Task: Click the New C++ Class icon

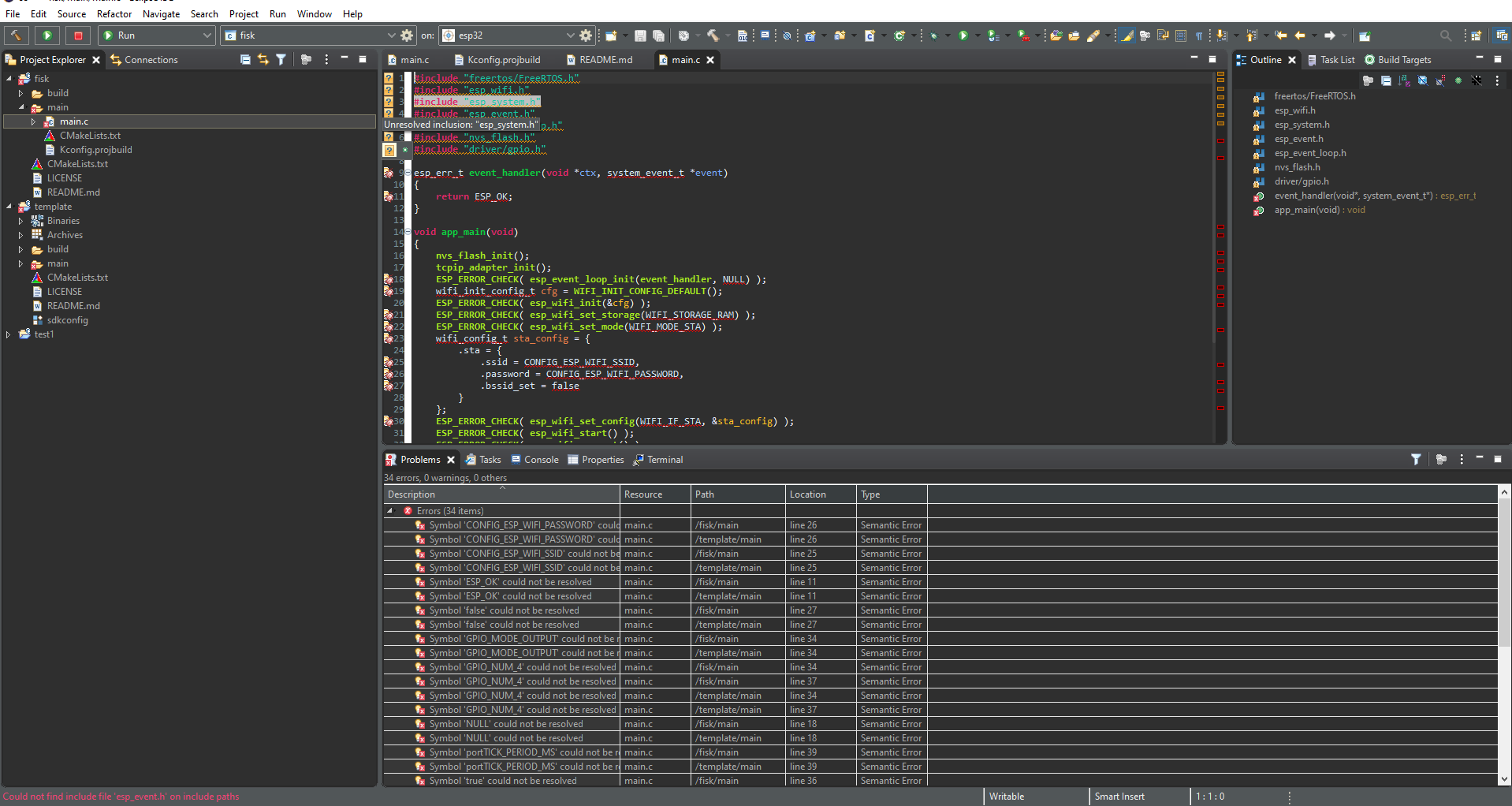Action: point(899,35)
